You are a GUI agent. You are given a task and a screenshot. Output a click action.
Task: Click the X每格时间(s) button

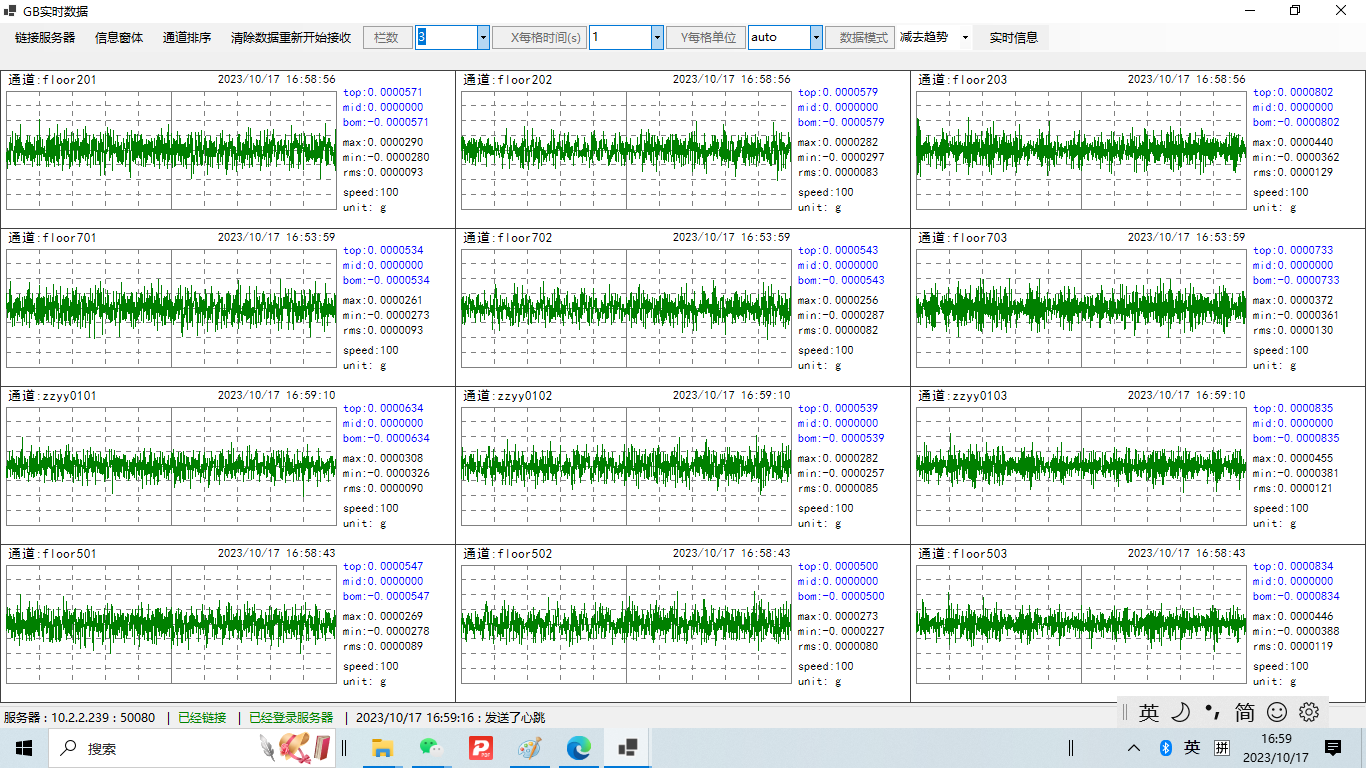click(539, 38)
